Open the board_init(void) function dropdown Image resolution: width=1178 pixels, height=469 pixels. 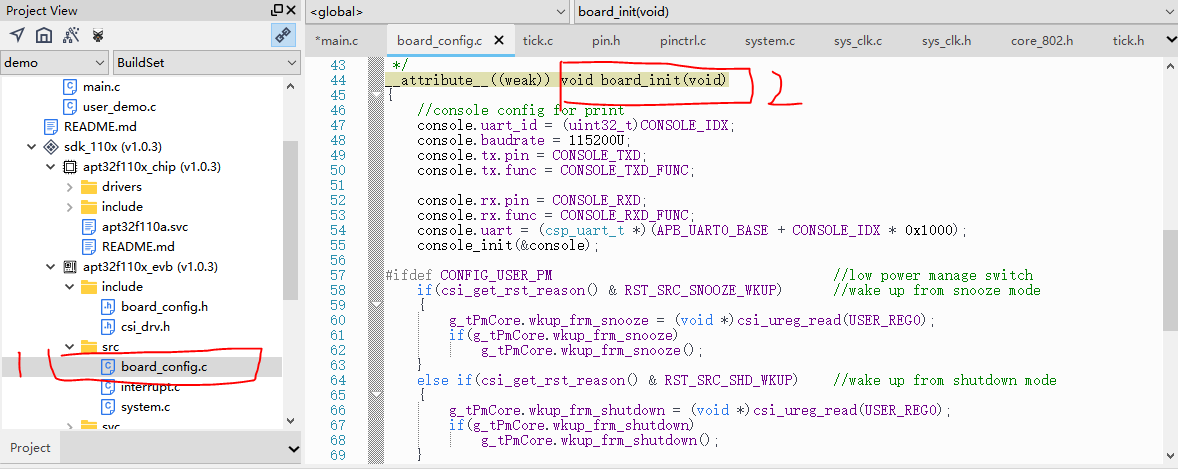click(x=874, y=11)
